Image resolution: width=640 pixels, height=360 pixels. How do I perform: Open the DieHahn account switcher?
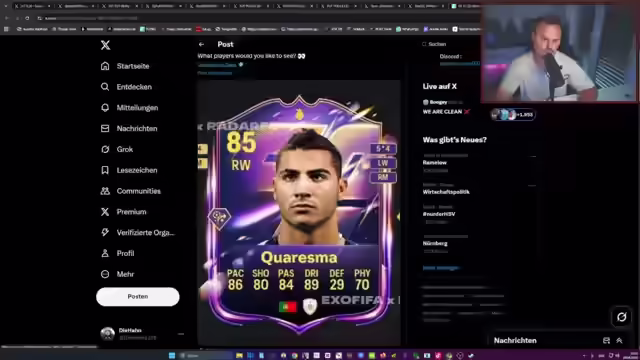(x=142, y=334)
